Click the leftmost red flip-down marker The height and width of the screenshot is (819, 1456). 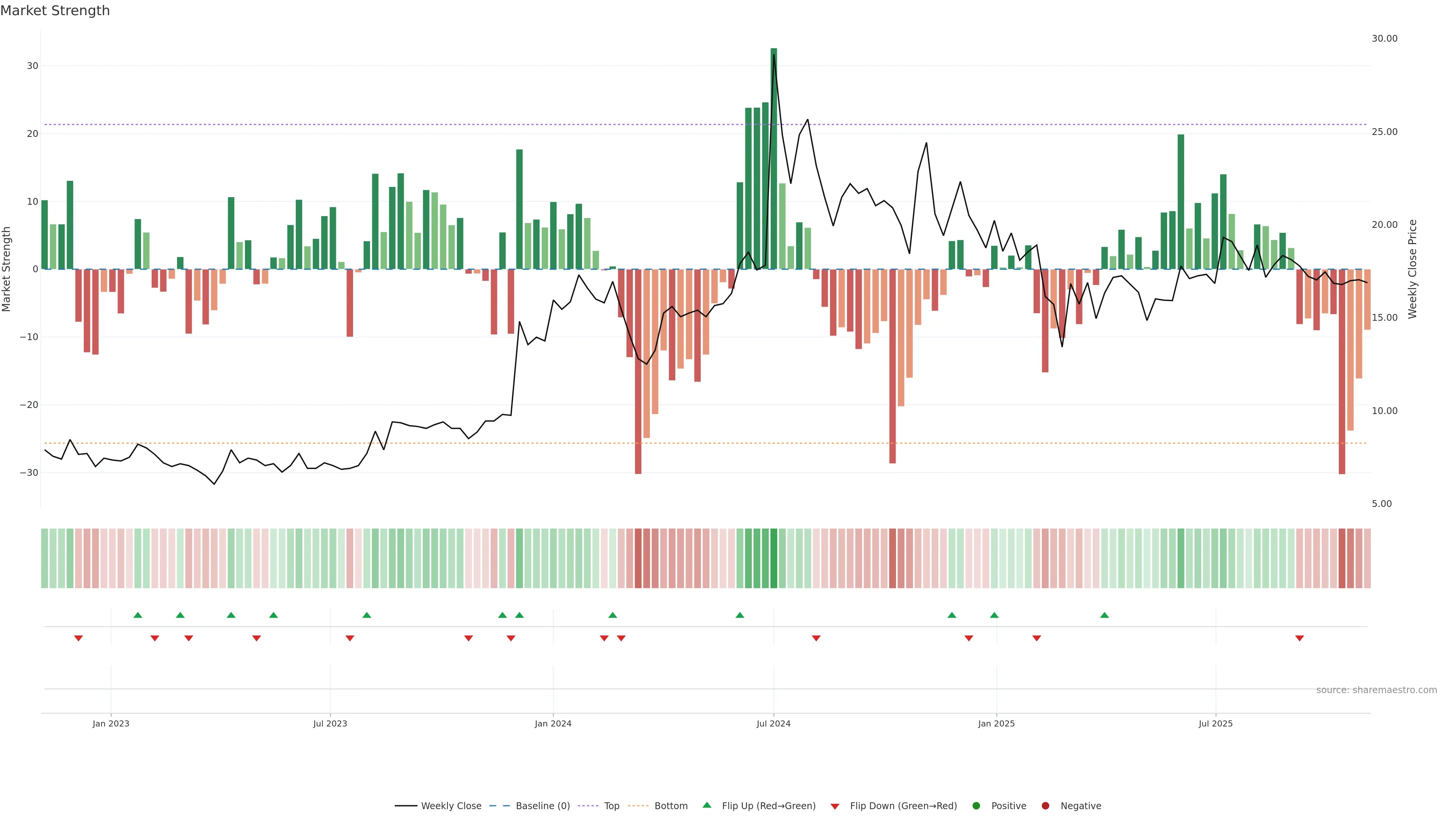pyautogui.click(x=78, y=638)
